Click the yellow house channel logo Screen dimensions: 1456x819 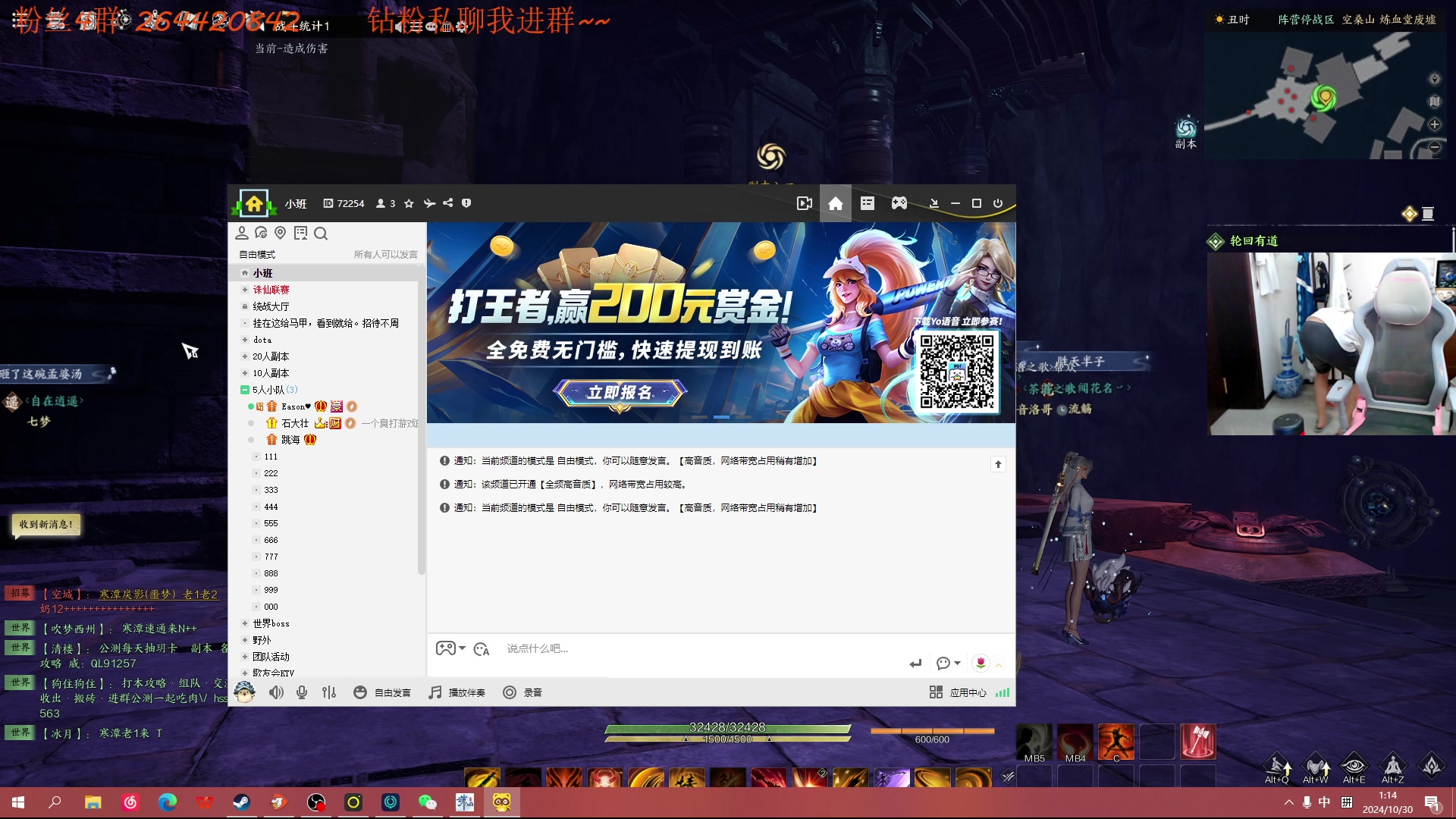point(254,203)
